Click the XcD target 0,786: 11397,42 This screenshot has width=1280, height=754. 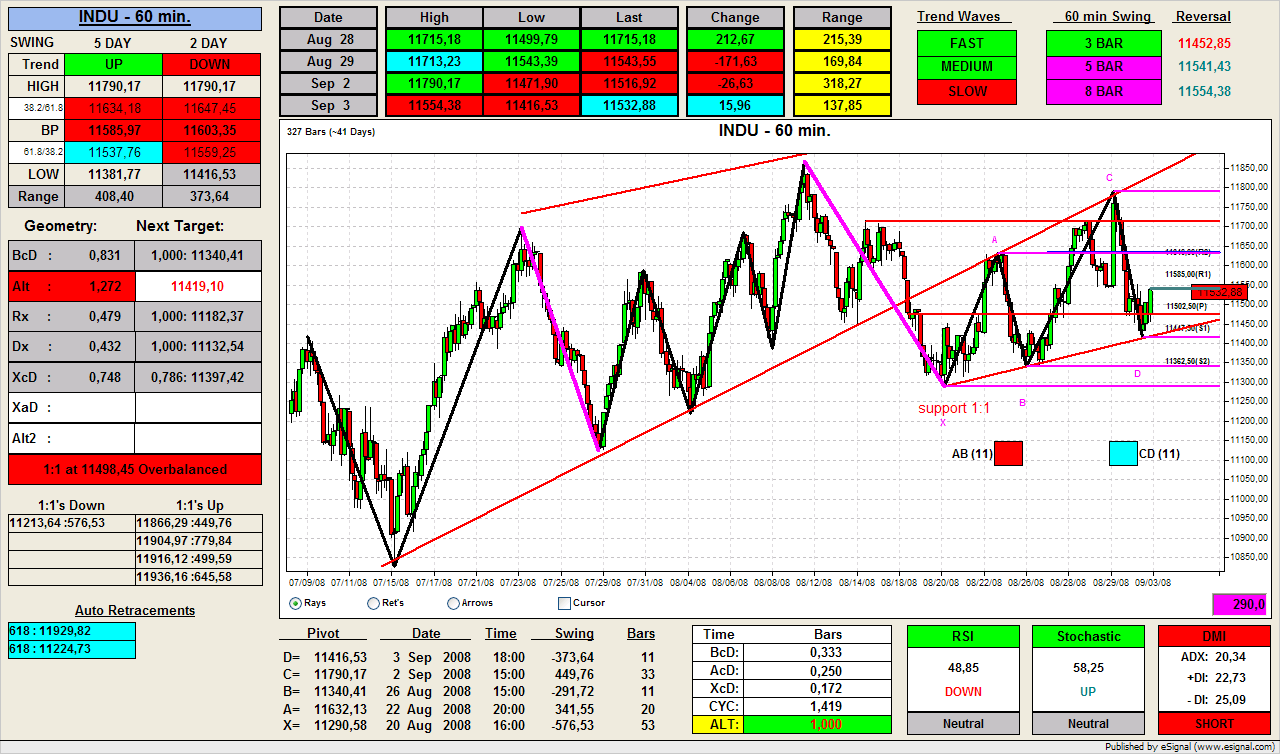coord(198,377)
